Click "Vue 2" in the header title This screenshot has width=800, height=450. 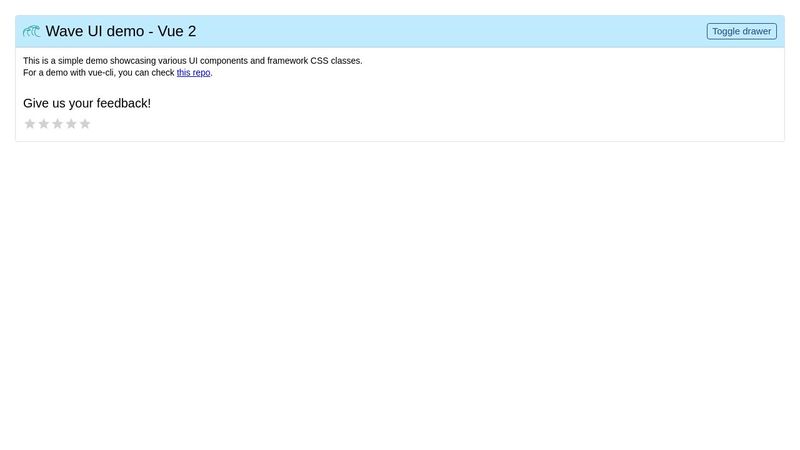(x=177, y=31)
